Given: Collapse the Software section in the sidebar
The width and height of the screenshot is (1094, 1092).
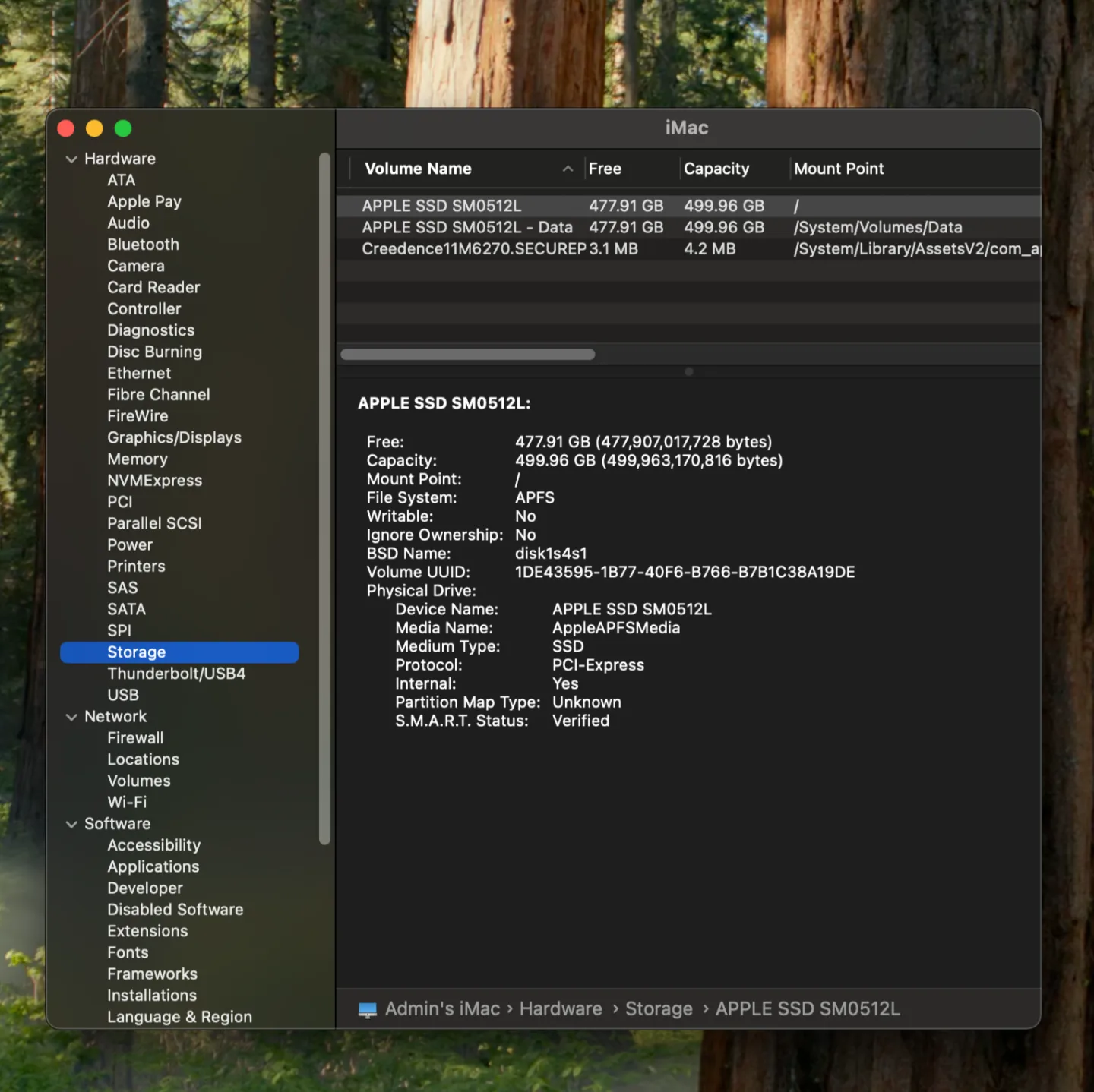Looking at the screenshot, I should tap(71, 824).
